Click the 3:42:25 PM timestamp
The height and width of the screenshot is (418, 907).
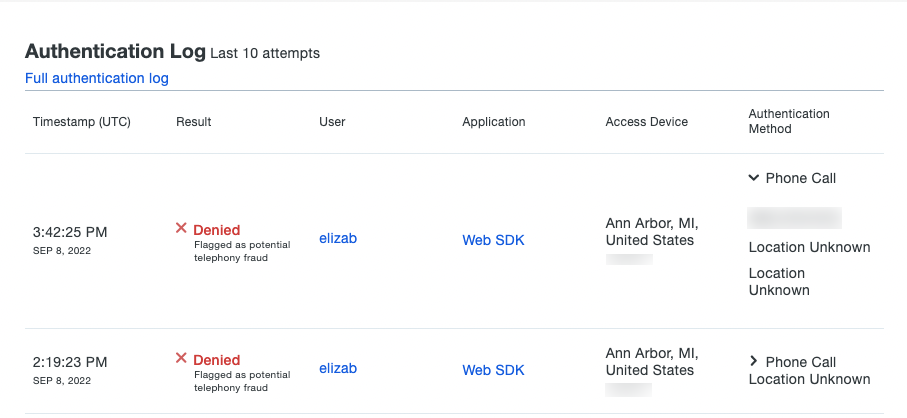(70, 232)
